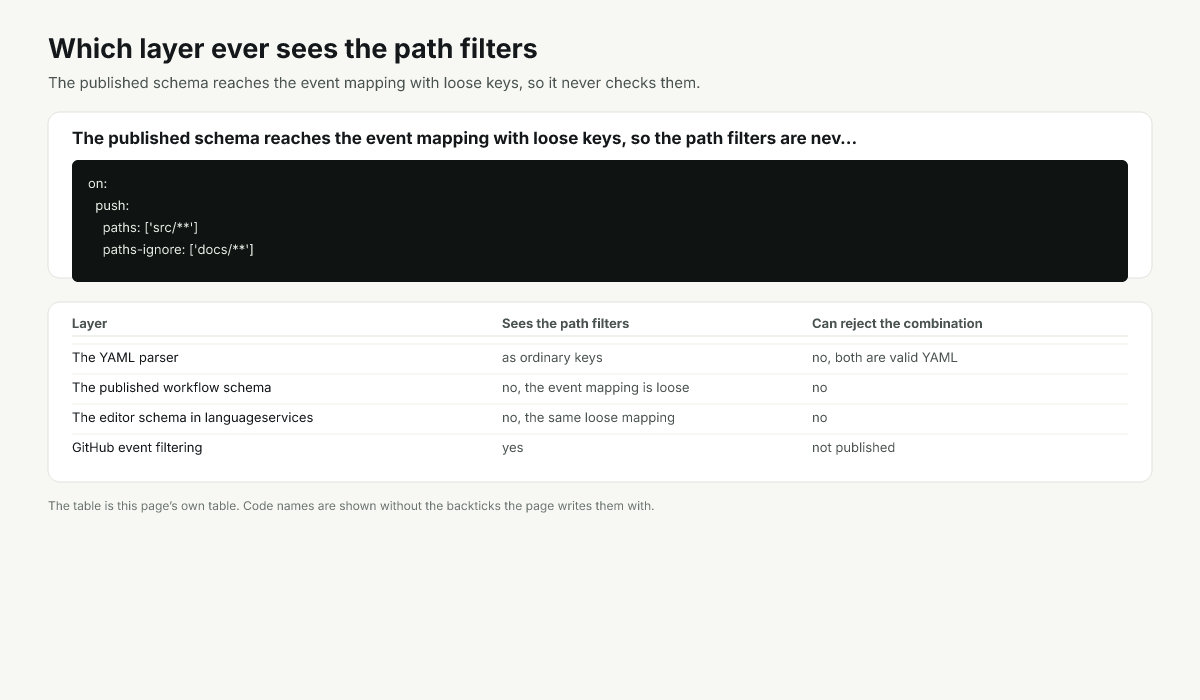Click "The editor schema in languageservices" row label
Screen dimensions: 1200x700
point(192,418)
